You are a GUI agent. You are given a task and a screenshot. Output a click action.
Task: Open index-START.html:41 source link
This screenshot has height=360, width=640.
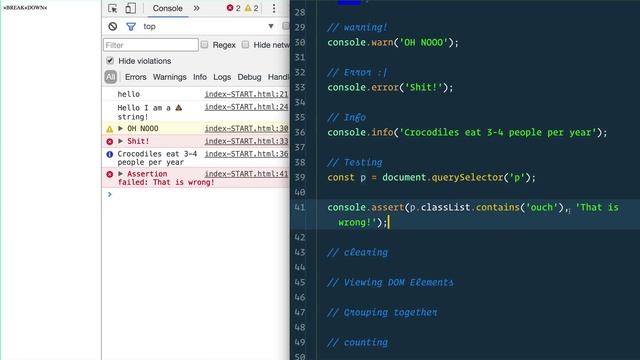click(246, 174)
